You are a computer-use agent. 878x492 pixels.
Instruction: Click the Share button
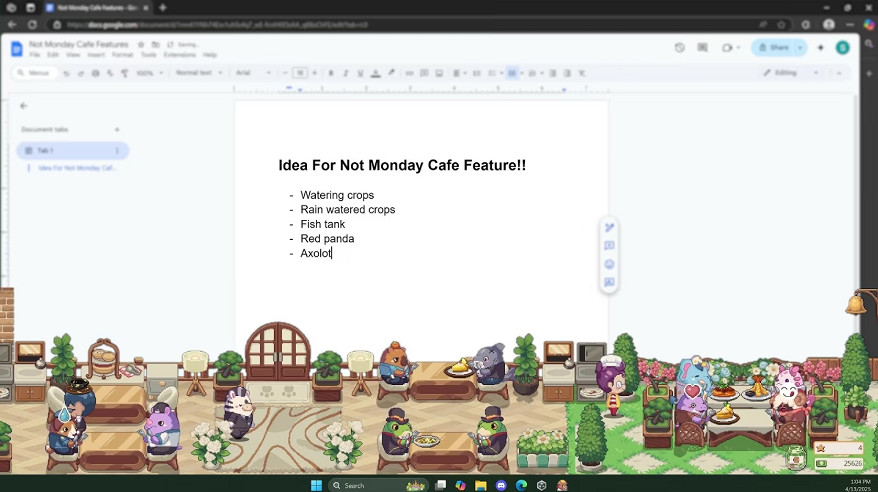tap(776, 47)
